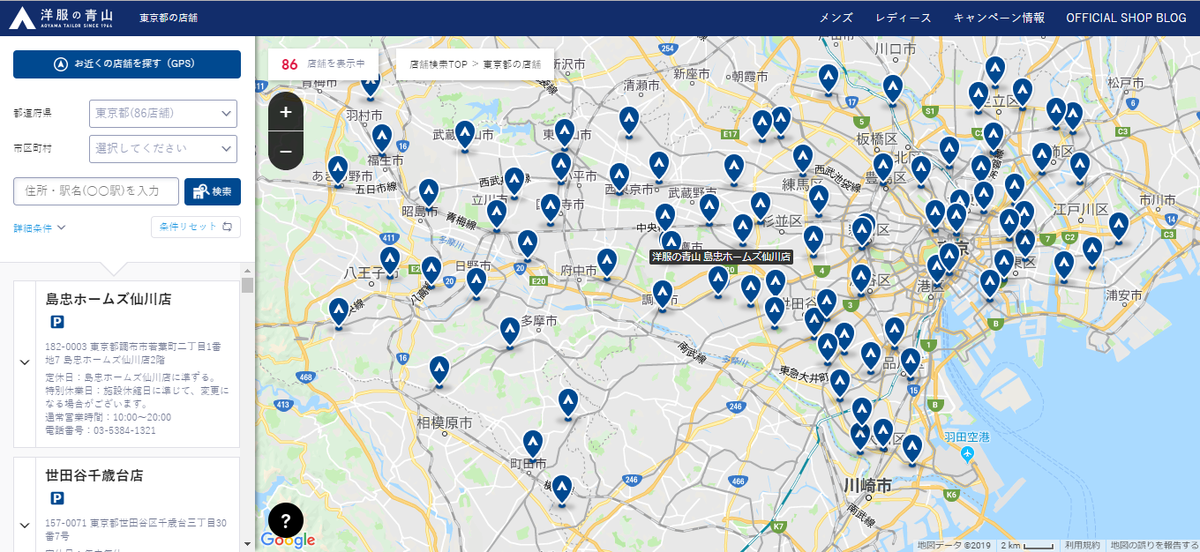This screenshot has width=1200, height=552.
Task: Select the store pin beside 羽村市 label
Action: [x=371, y=83]
